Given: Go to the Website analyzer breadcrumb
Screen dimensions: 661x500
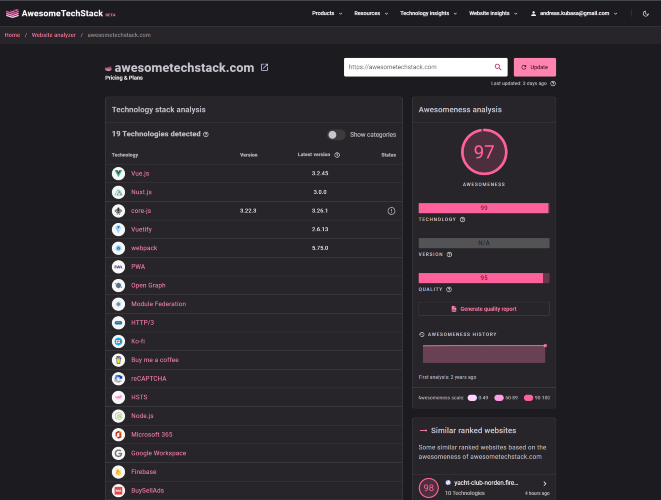Looking at the screenshot, I should (x=54, y=35).
